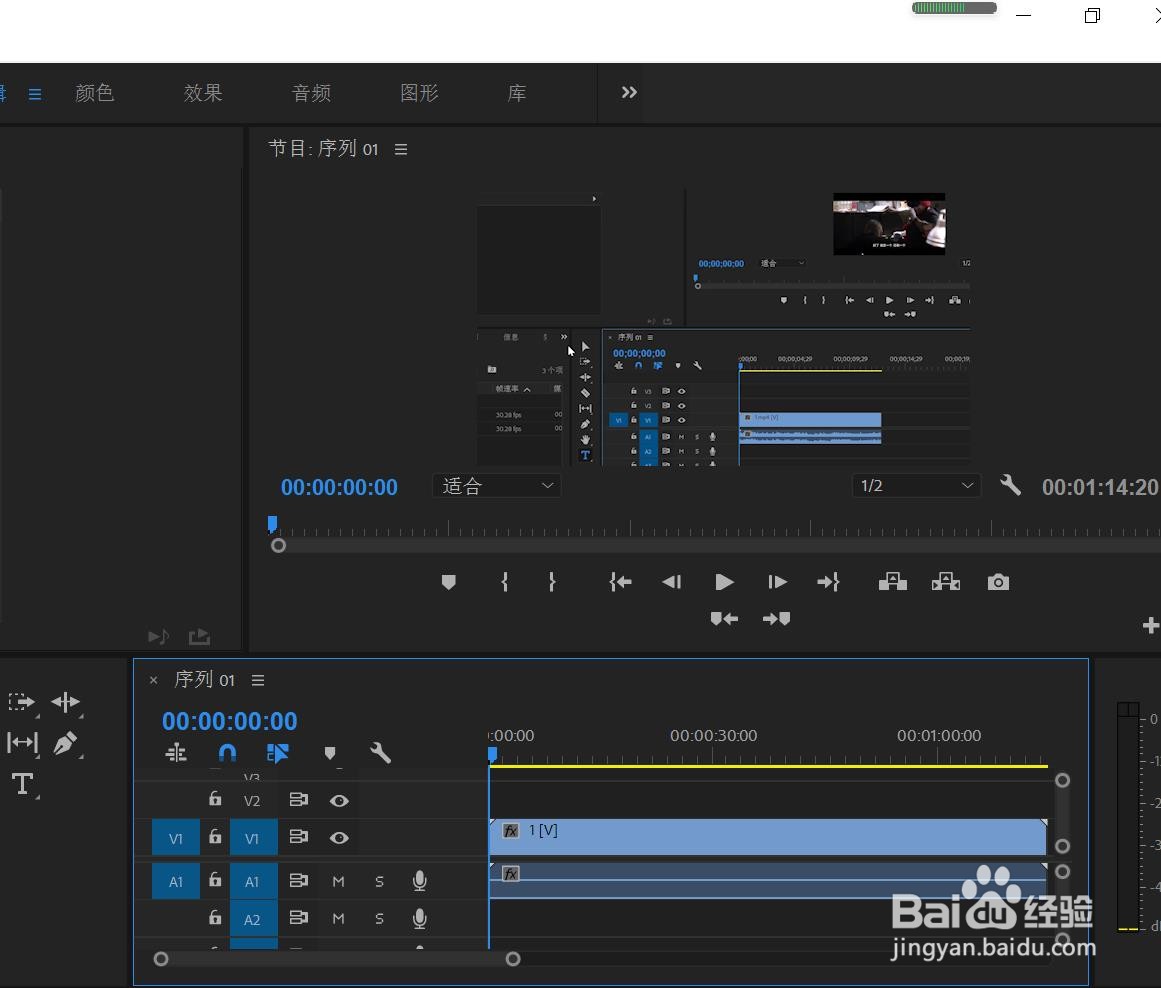Click Mark In bracket button

[504, 582]
